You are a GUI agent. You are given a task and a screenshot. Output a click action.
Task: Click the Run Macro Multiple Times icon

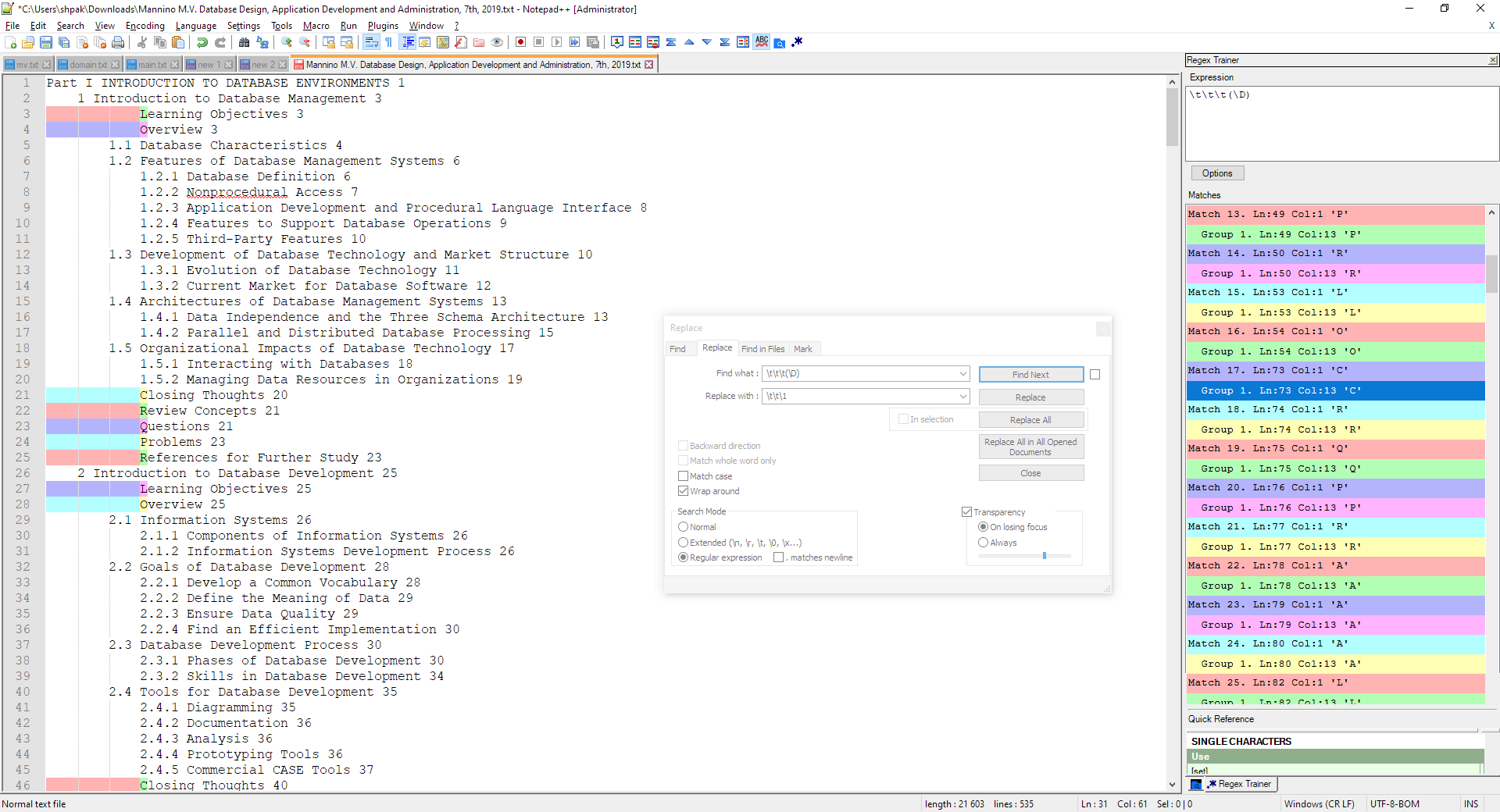(575, 42)
